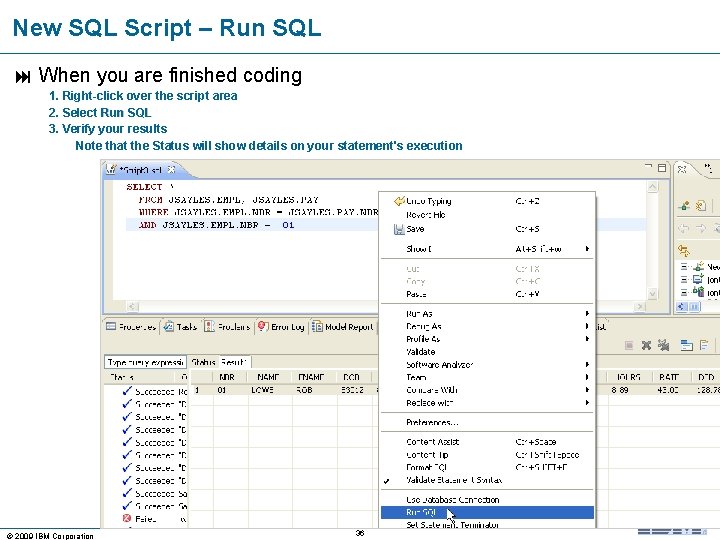Click the NAME column header

(x=269, y=377)
